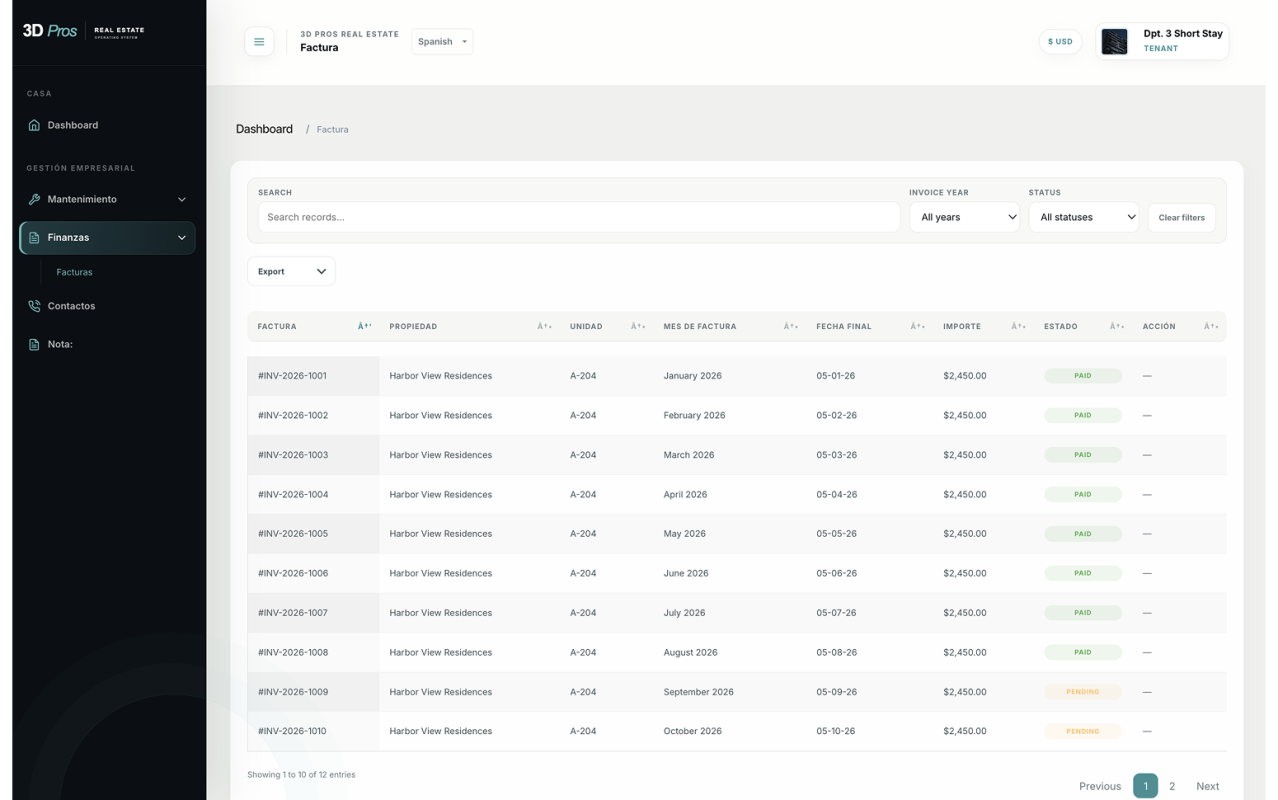Click the Dashboard home icon in sidebar

(34, 125)
